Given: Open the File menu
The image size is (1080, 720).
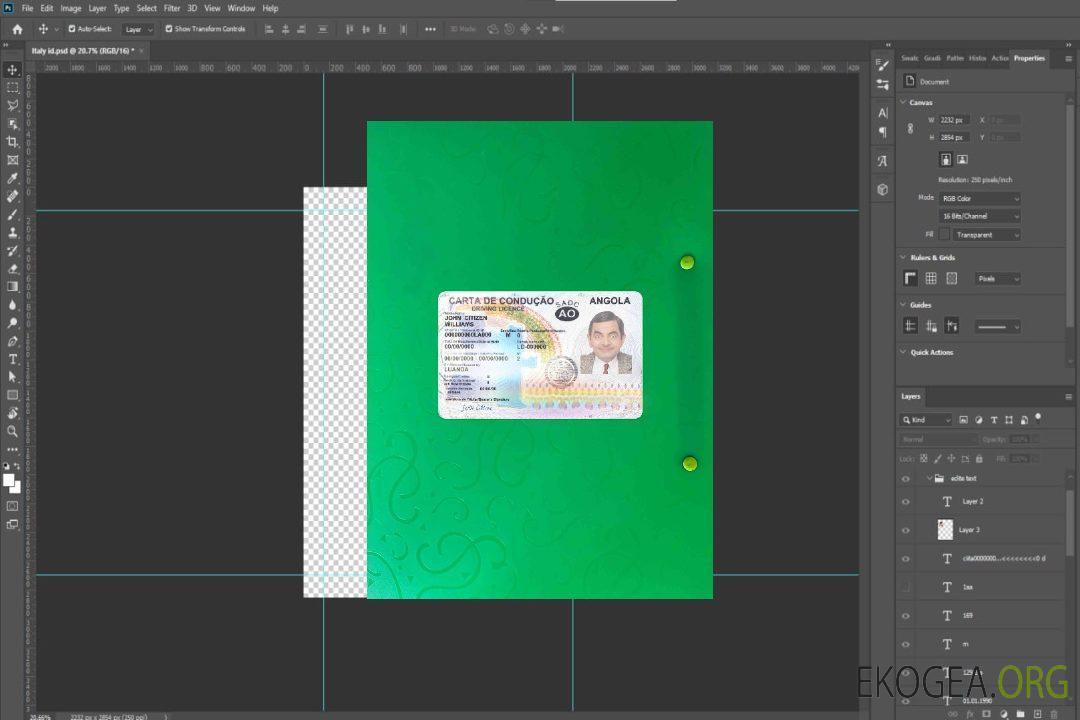Looking at the screenshot, I should click(28, 8).
